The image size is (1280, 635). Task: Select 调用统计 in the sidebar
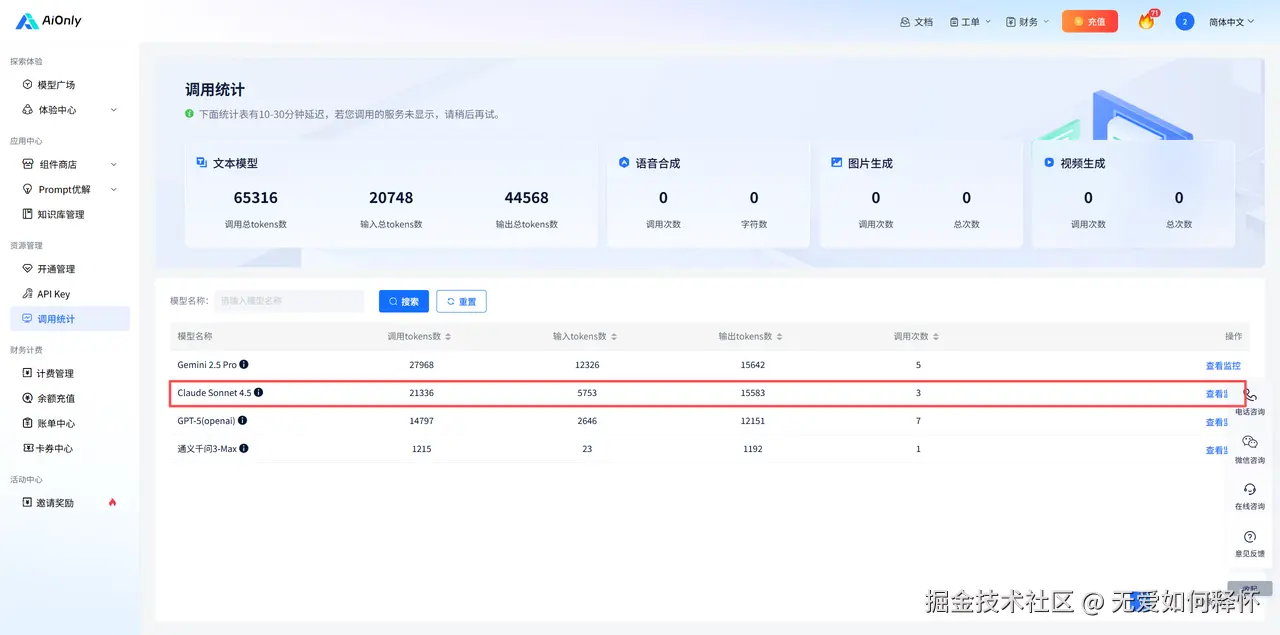tap(70, 319)
